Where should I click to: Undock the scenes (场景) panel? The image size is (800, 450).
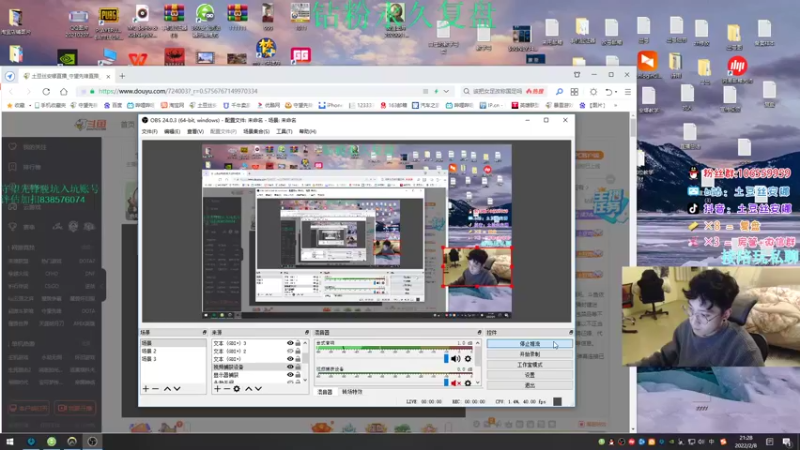[x=204, y=332]
